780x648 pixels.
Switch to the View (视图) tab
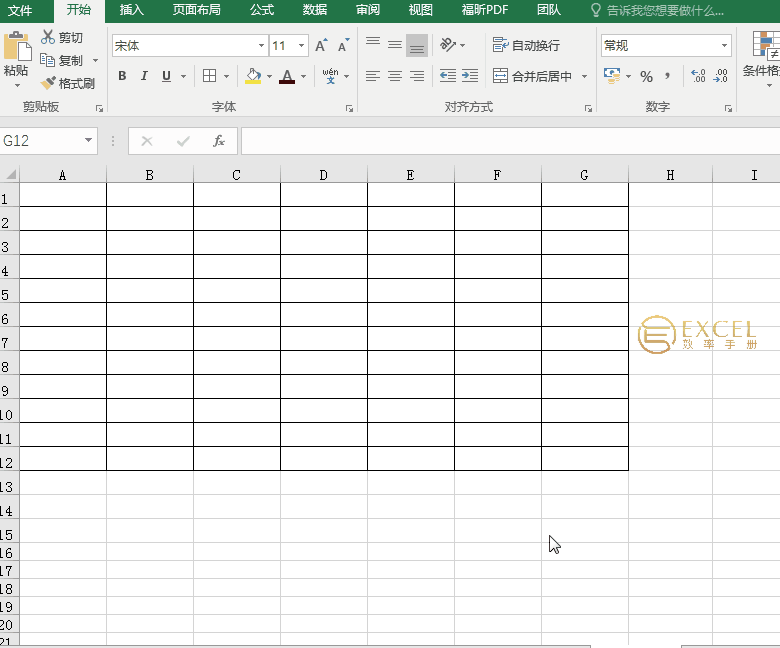coord(420,10)
